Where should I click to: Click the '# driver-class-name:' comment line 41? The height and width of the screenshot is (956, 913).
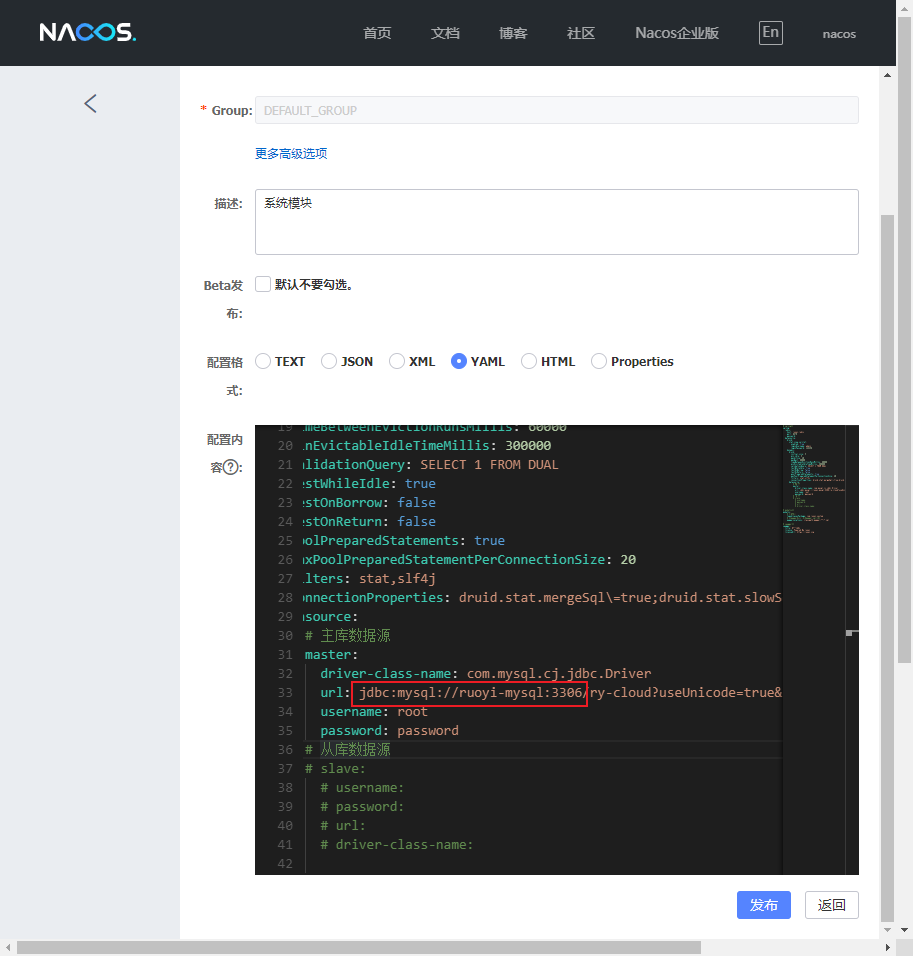click(397, 844)
